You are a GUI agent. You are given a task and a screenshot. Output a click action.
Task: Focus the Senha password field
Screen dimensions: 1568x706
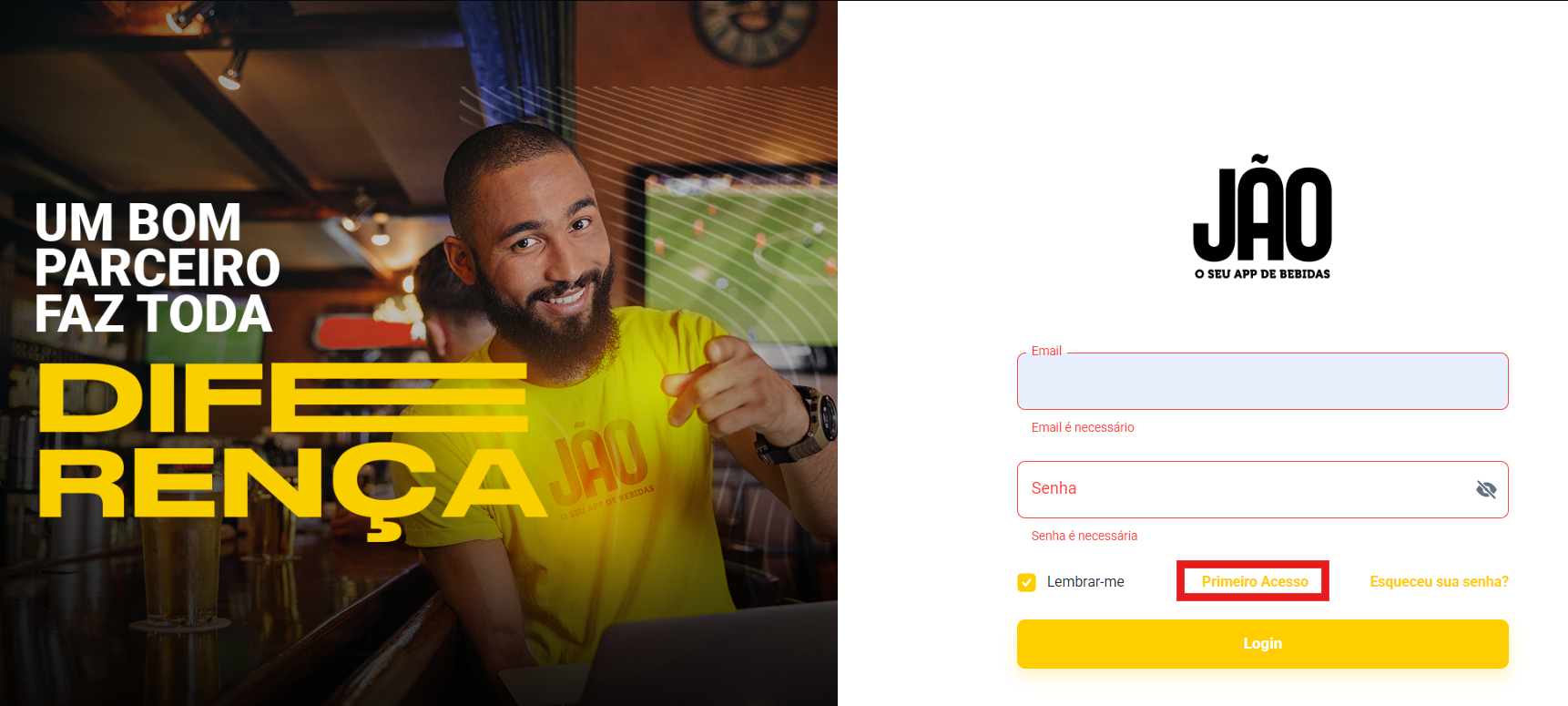[x=1262, y=490]
